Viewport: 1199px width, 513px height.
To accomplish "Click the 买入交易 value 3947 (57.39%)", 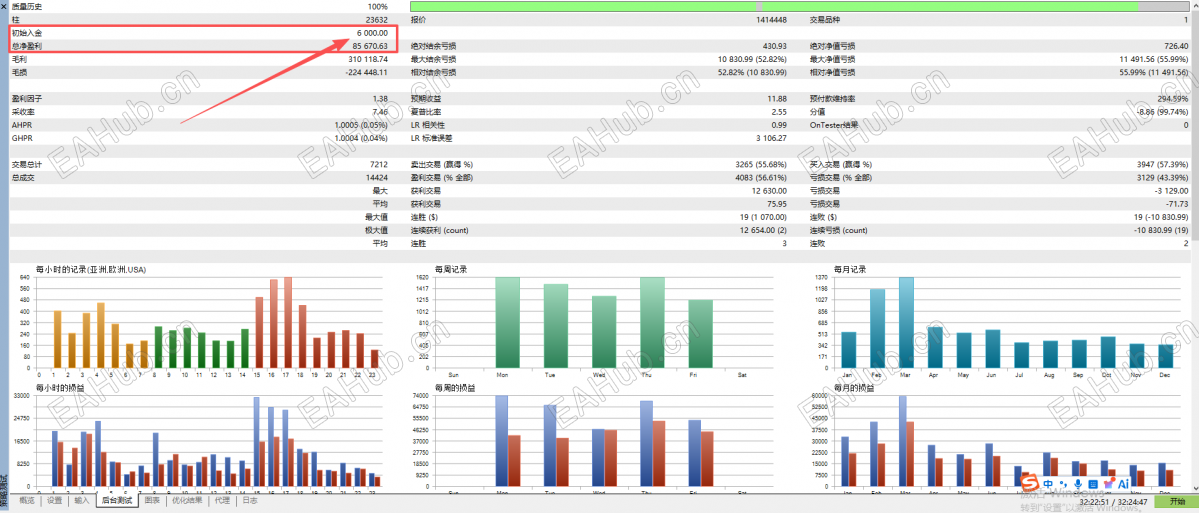I will 1160,164.
